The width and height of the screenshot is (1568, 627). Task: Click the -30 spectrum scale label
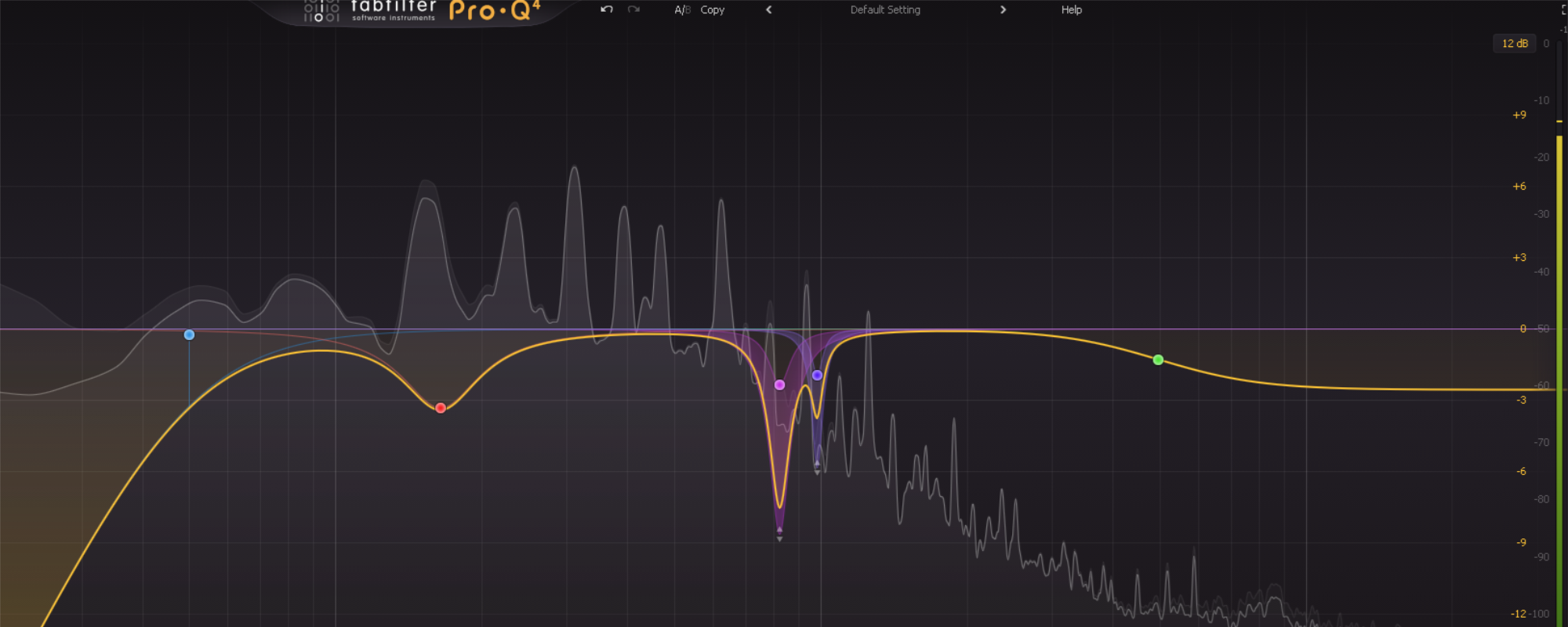point(1541,214)
